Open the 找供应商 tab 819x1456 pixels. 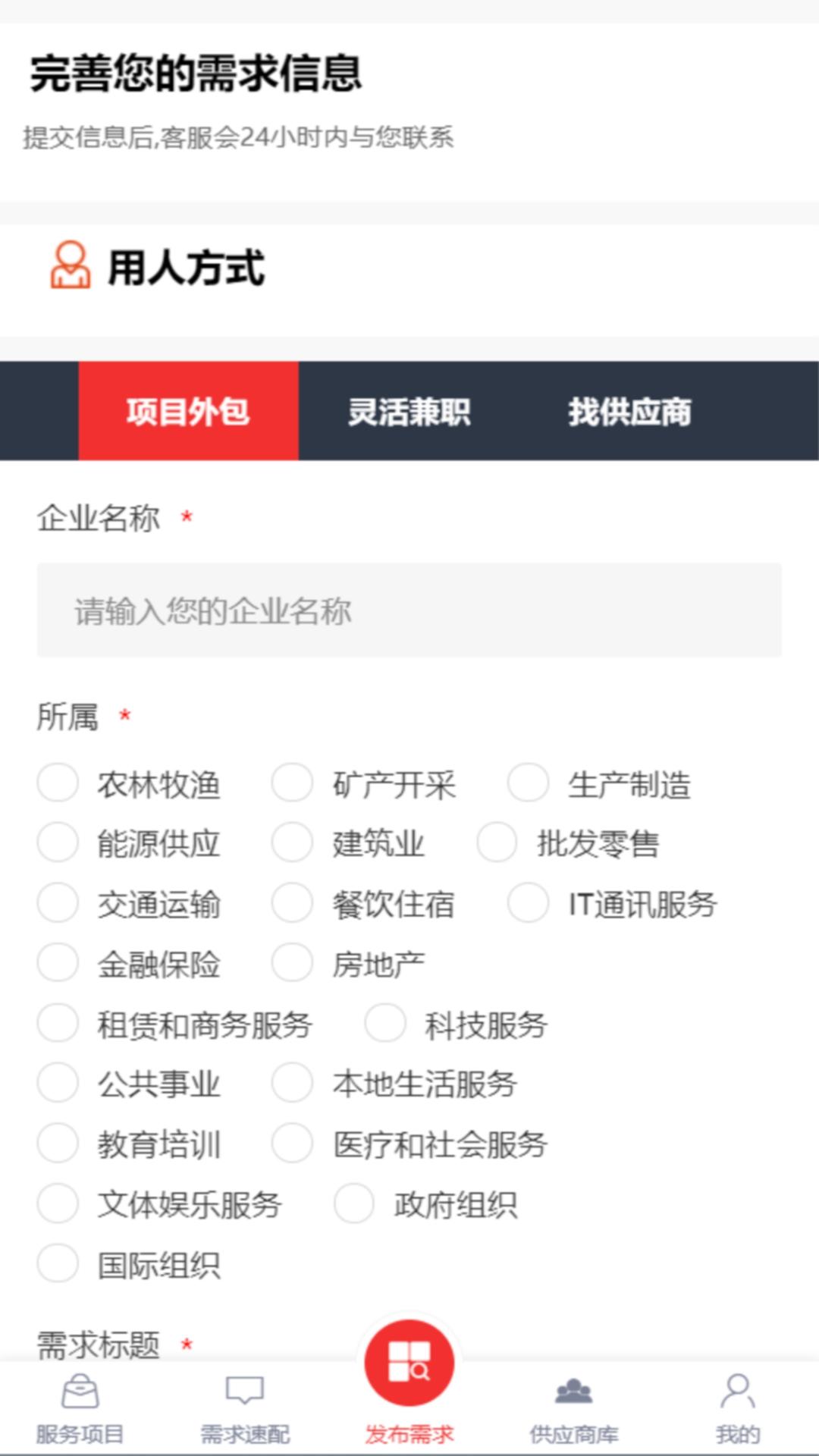pos(632,412)
